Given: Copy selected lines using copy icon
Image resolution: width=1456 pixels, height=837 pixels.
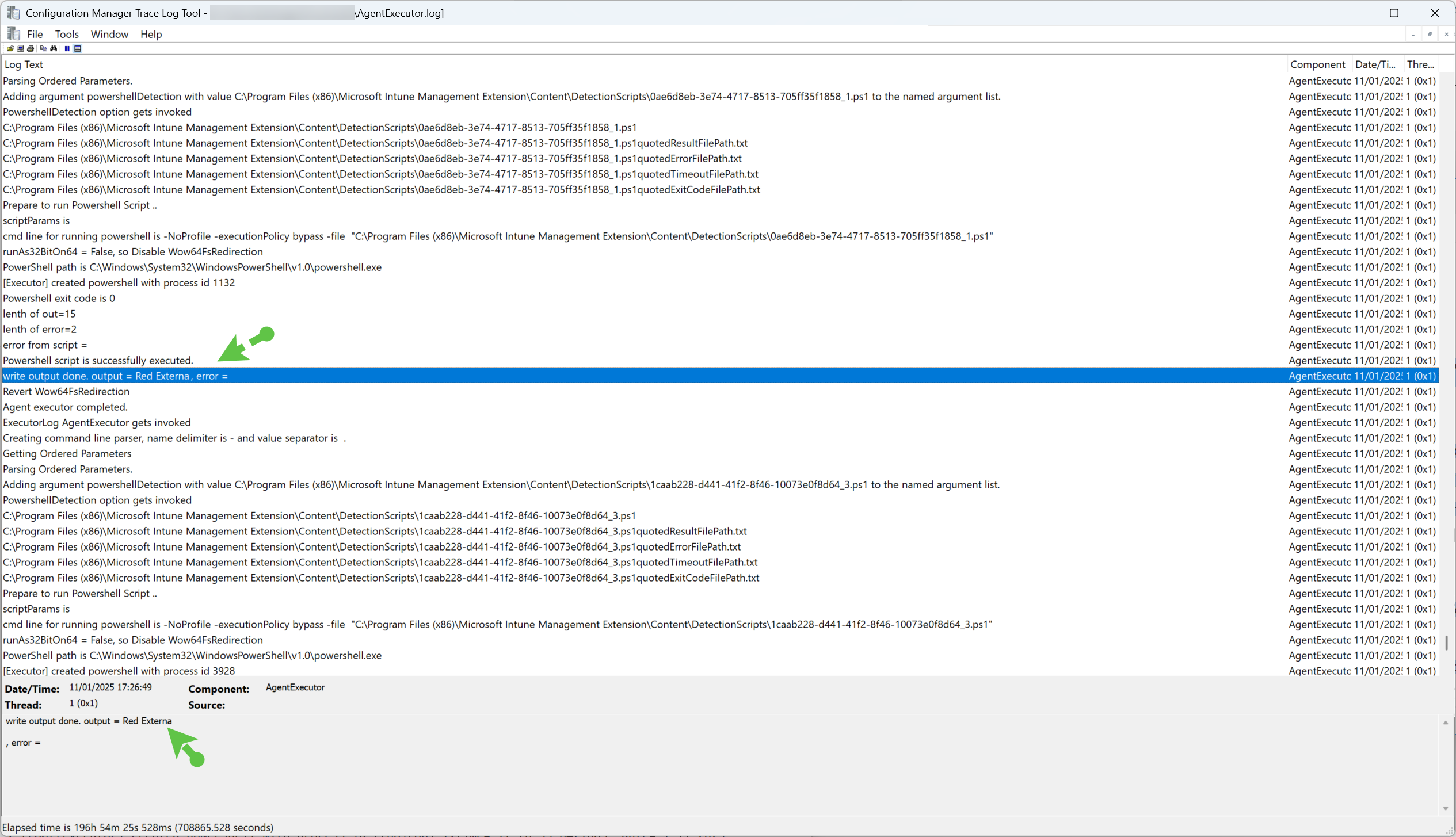Looking at the screenshot, I should coord(43,49).
